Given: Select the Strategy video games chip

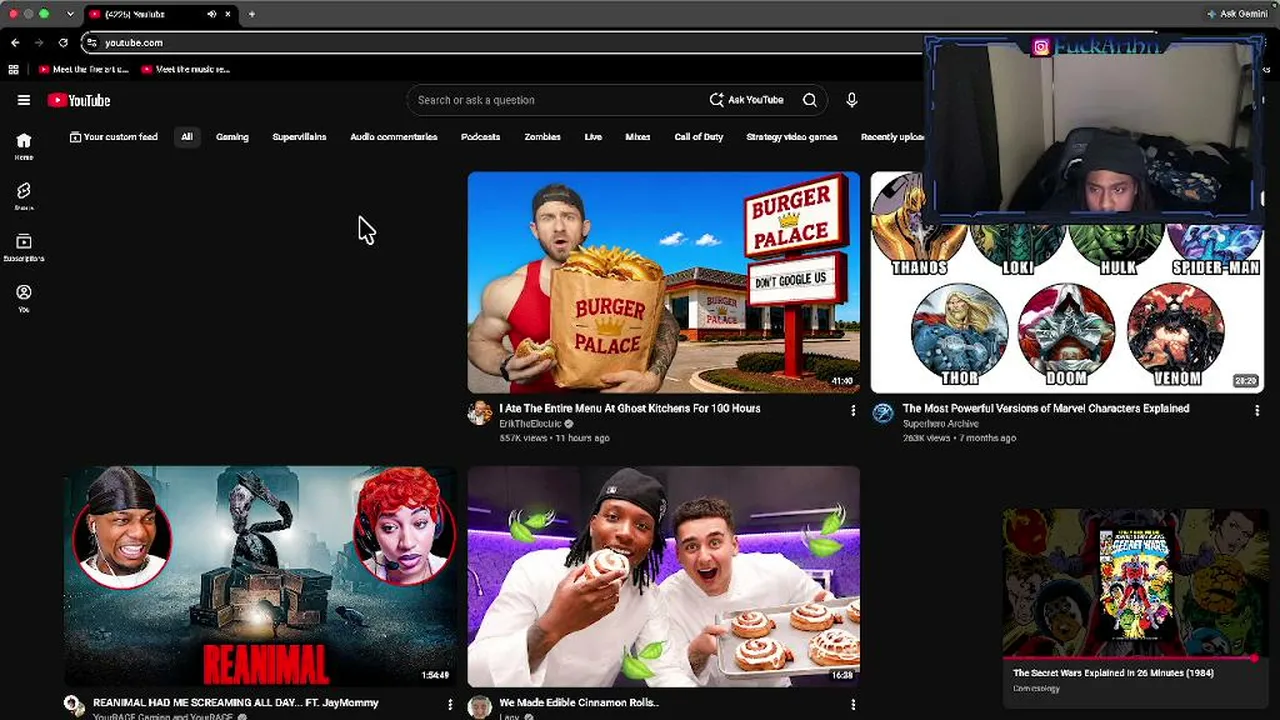Looking at the screenshot, I should (x=792, y=137).
